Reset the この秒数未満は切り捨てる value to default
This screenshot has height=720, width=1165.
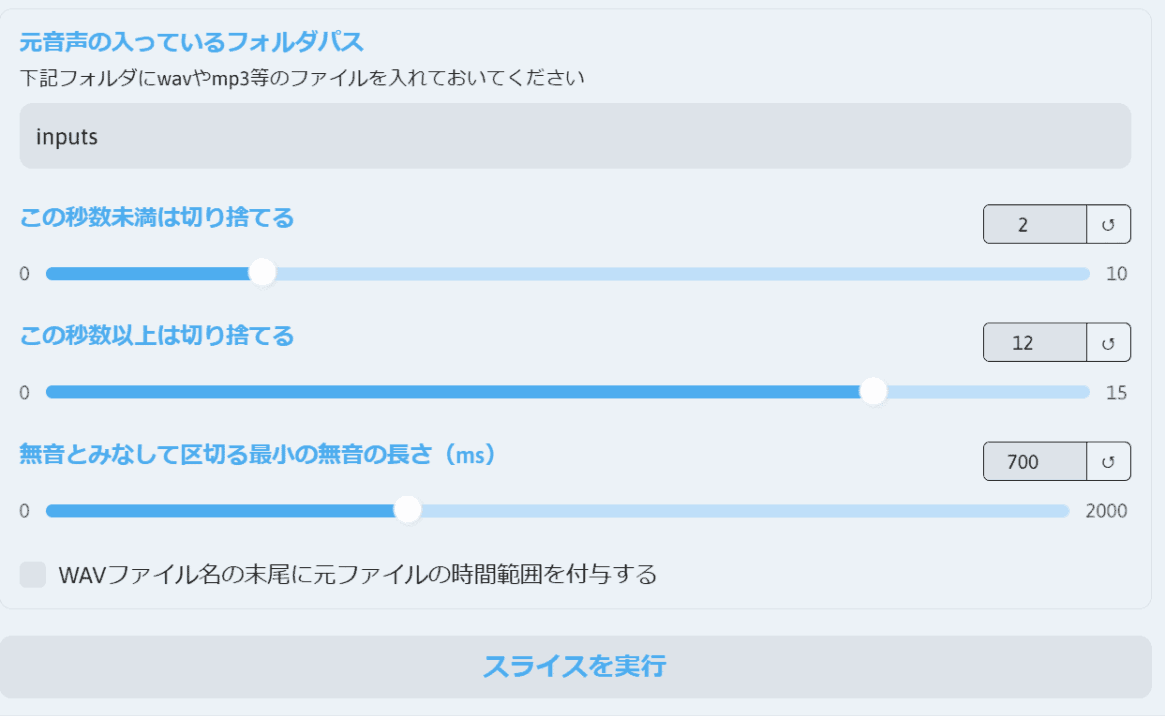click(1109, 224)
